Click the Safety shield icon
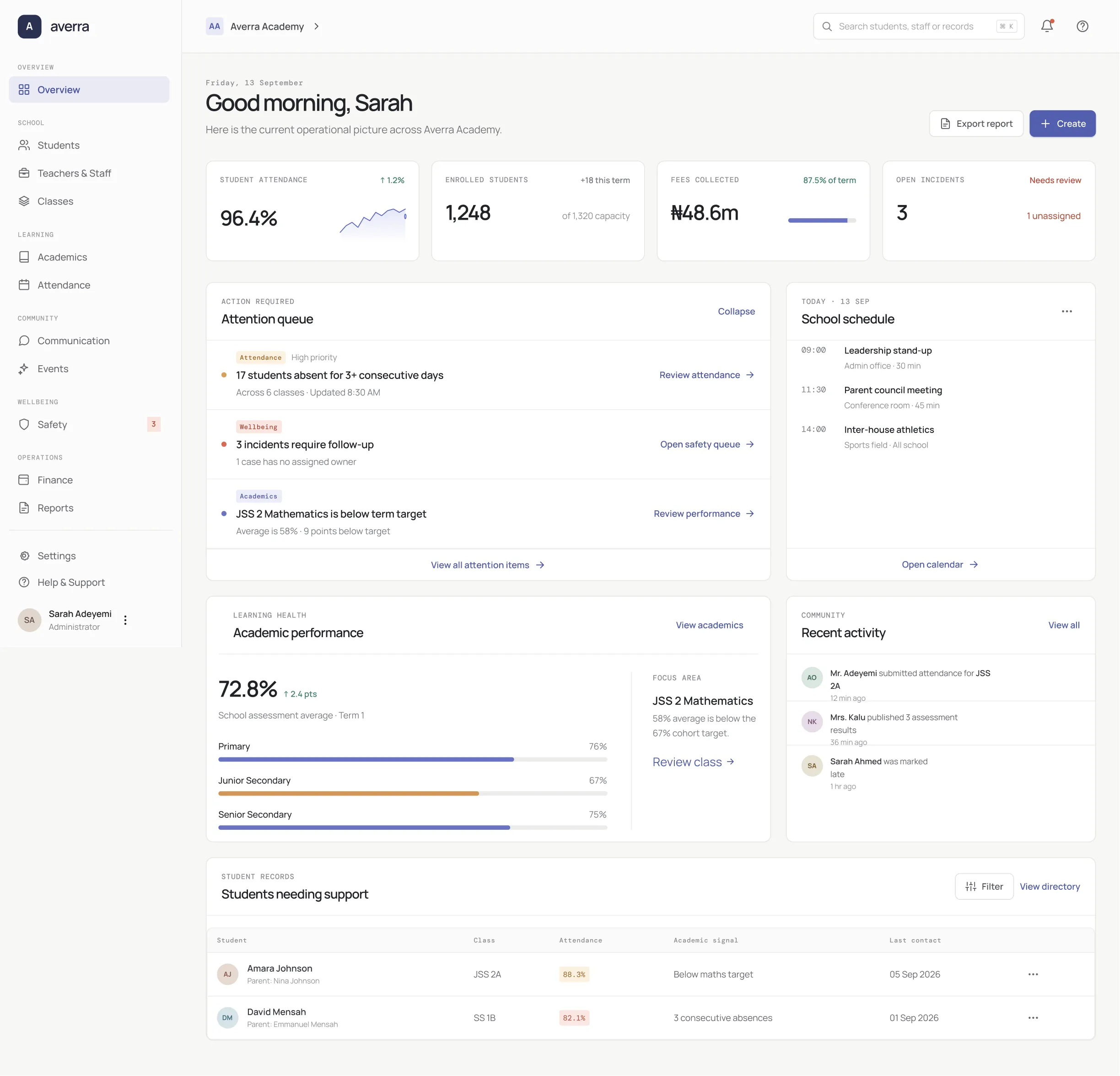Viewport: 1120px width, 1076px height. click(24, 424)
